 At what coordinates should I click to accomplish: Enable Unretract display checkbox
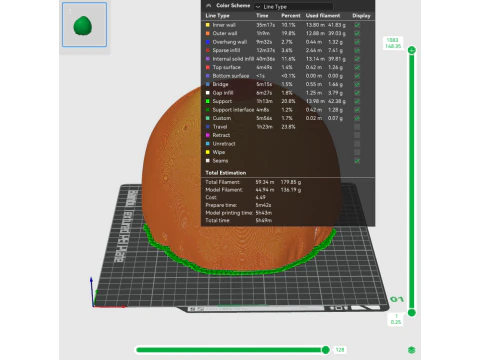[x=357, y=144]
